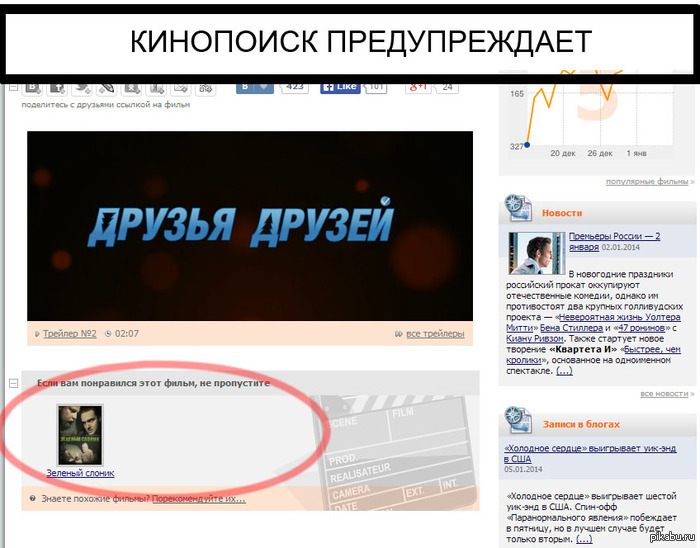Click the blue VK like button
The height and width of the screenshot is (548, 700).
pos(255,87)
